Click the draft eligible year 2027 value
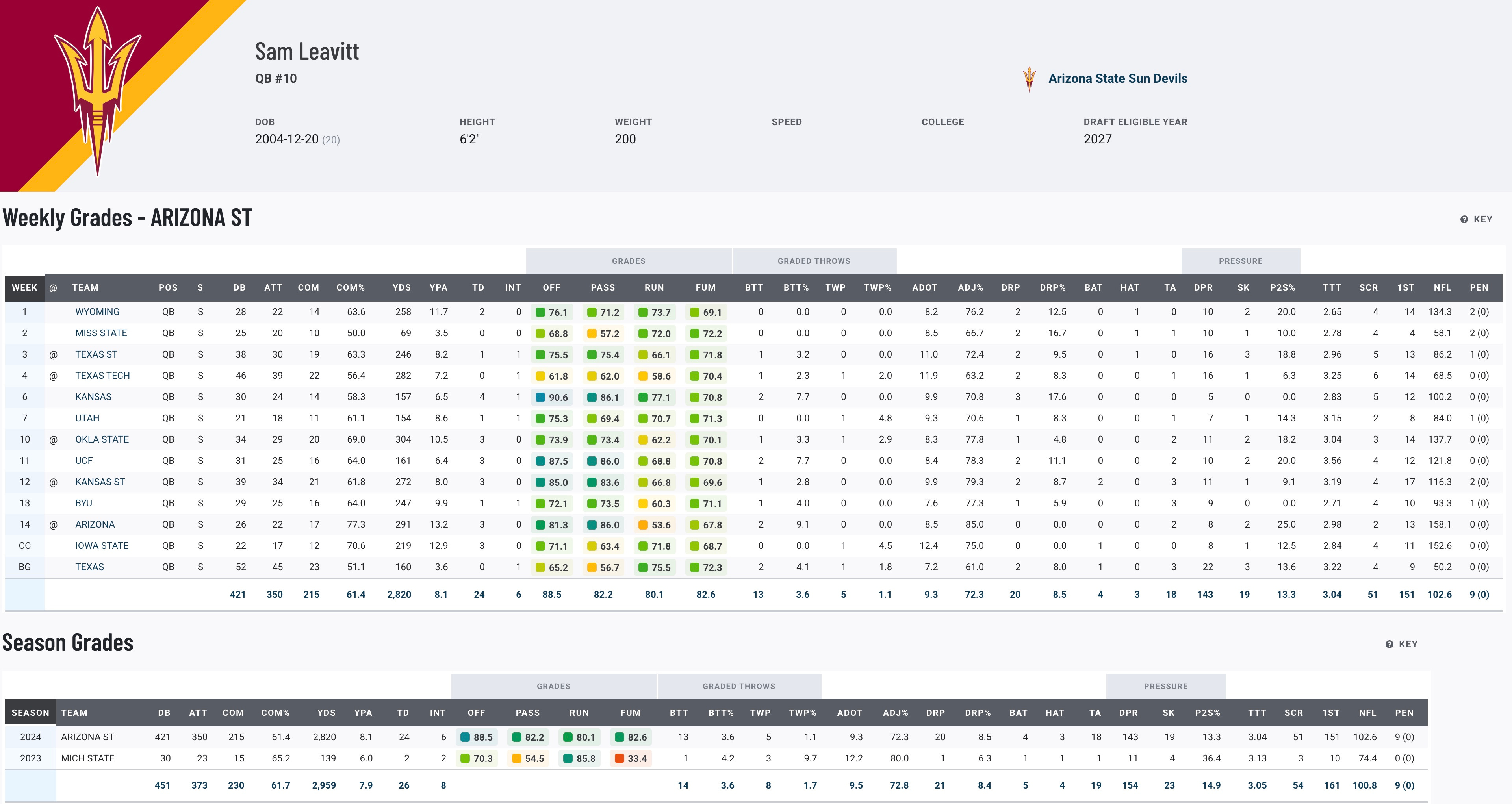Screen dimensions: 1512x804 point(1098,139)
